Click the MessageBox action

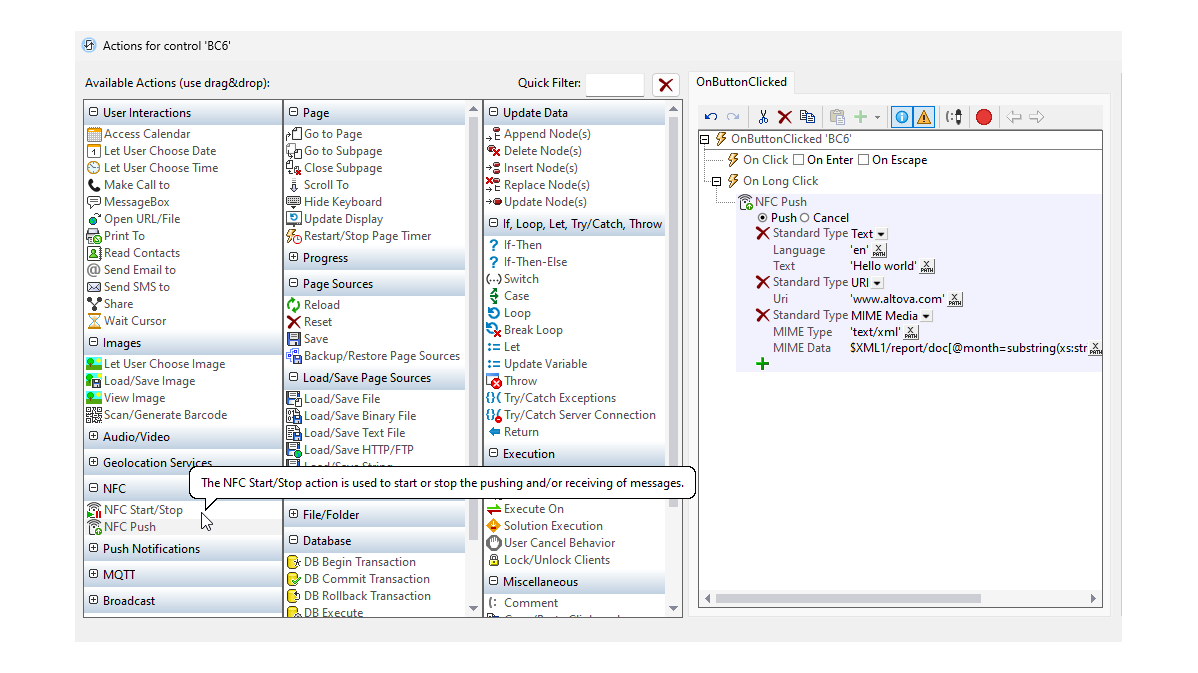(136, 202)
